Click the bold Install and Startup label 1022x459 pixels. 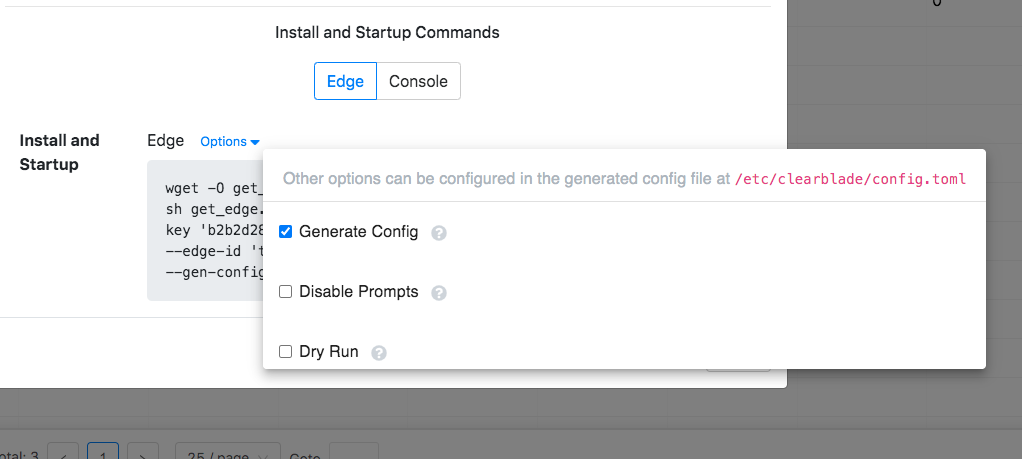60,152
